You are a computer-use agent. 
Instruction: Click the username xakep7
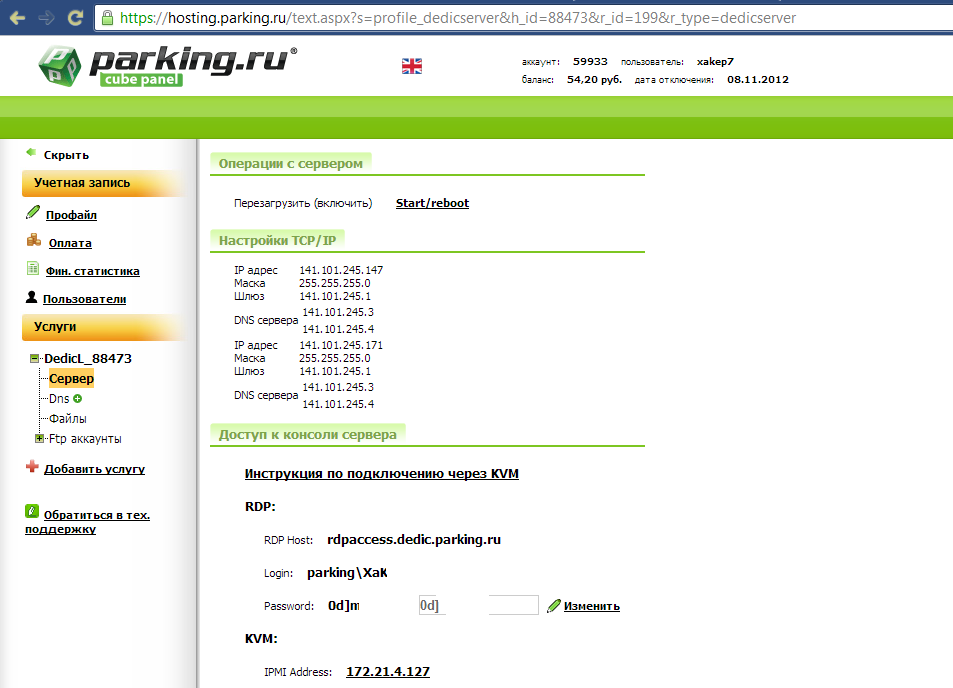pyautogui.click(x=715, y=61)
